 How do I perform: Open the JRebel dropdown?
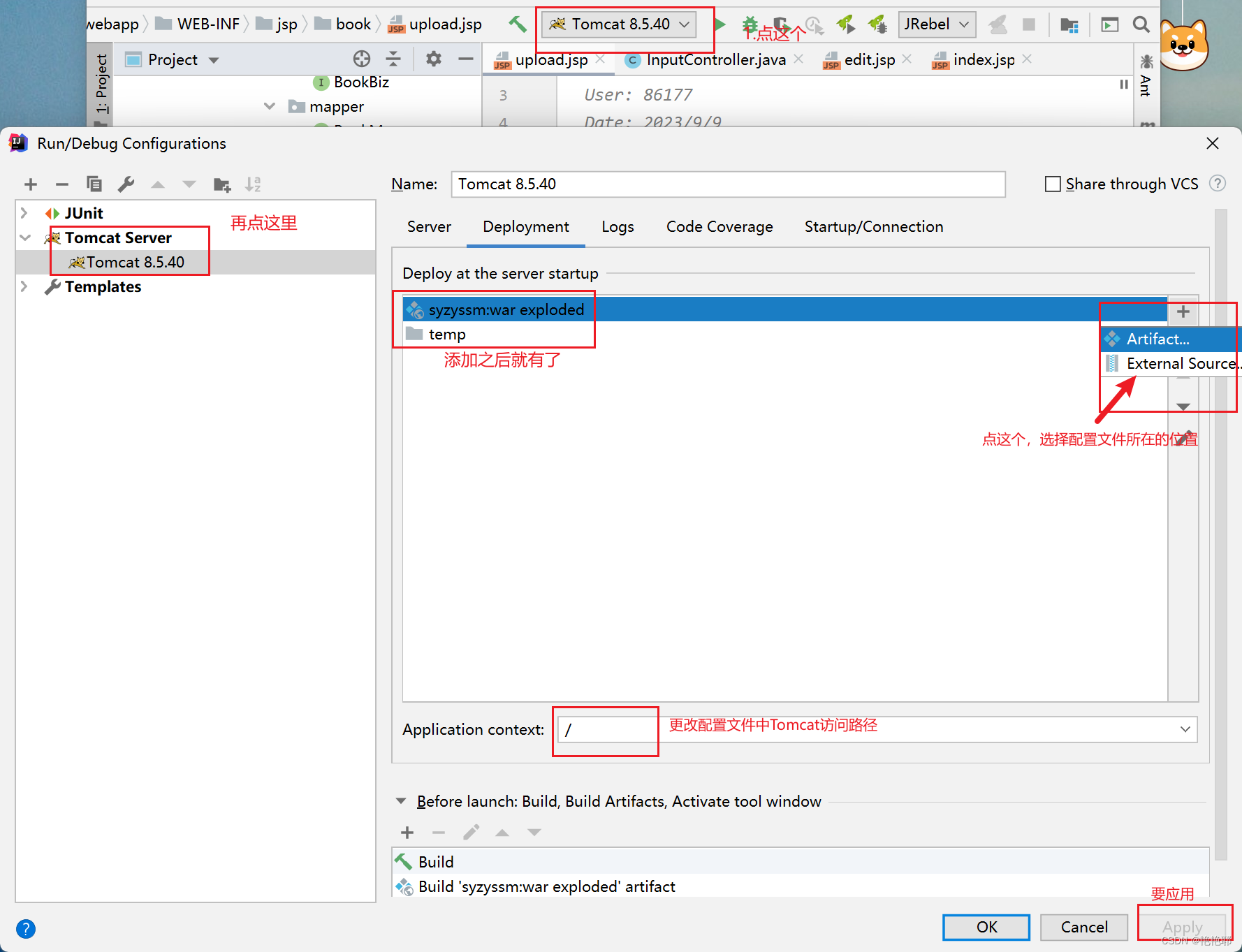pyautogui.click(x=963, y=24)
